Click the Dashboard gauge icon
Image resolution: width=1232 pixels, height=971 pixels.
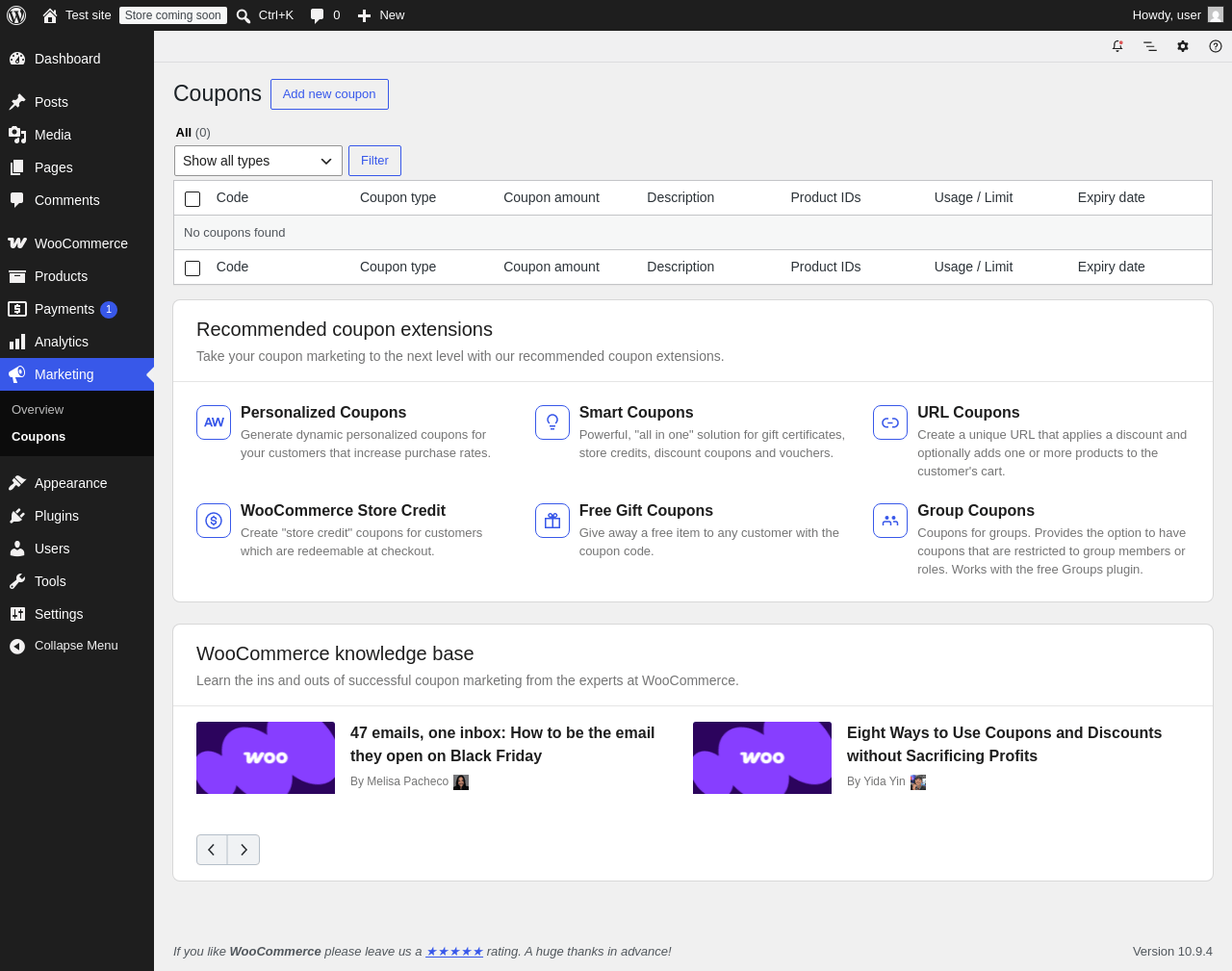coord(17,59)
